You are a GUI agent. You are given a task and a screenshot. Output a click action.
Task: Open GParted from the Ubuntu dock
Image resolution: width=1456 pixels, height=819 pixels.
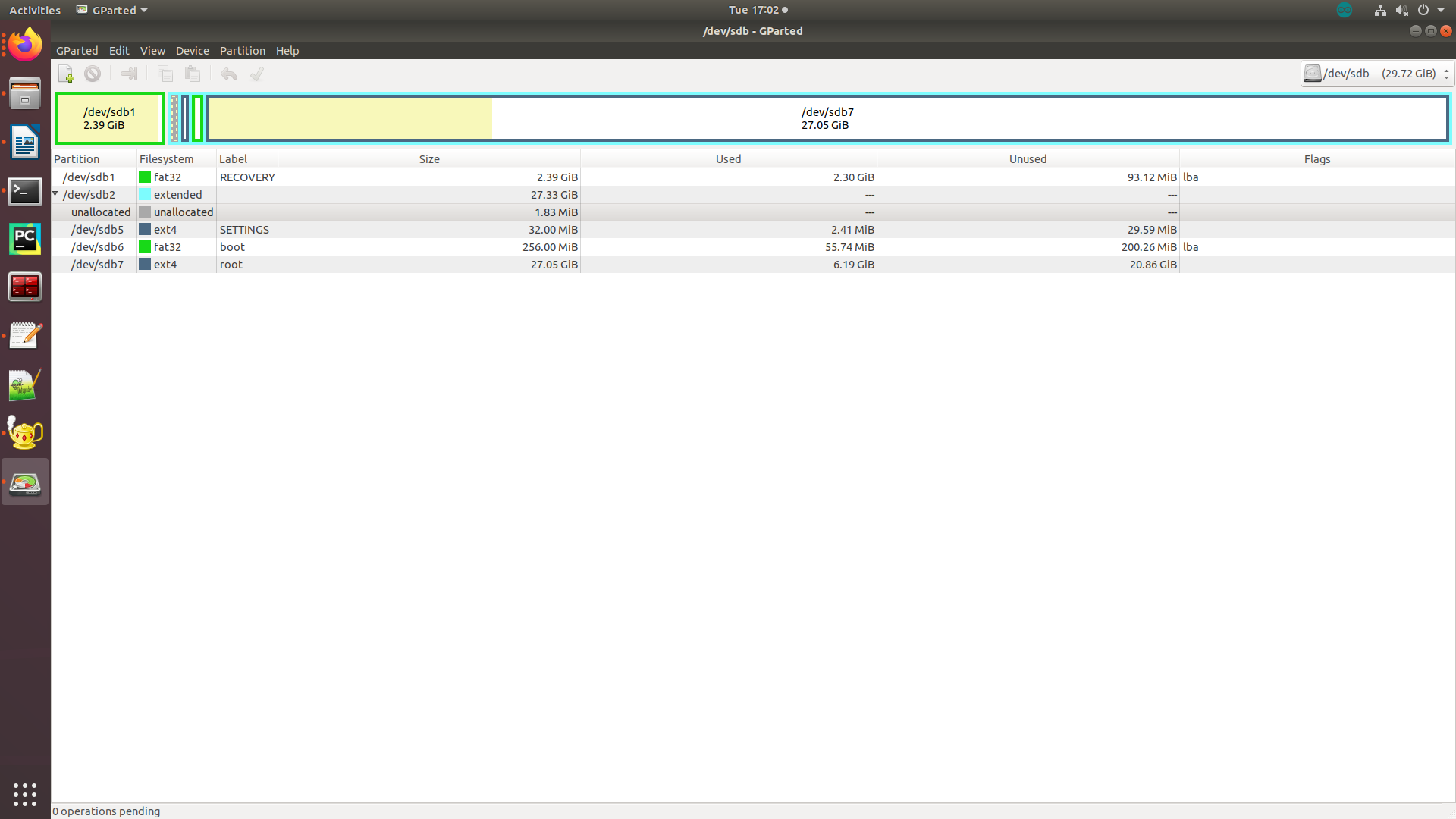[x=25, y=481]
